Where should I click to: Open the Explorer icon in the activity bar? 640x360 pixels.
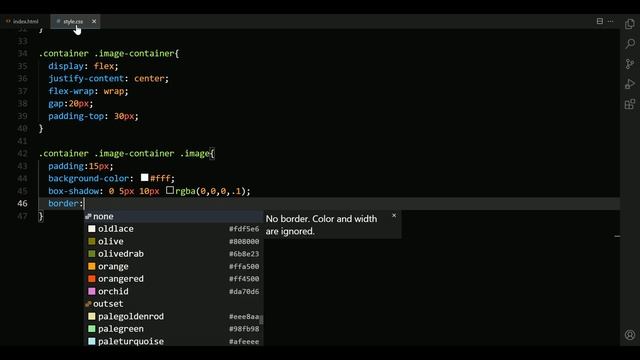pyautogui.click(x=630, y=24)
